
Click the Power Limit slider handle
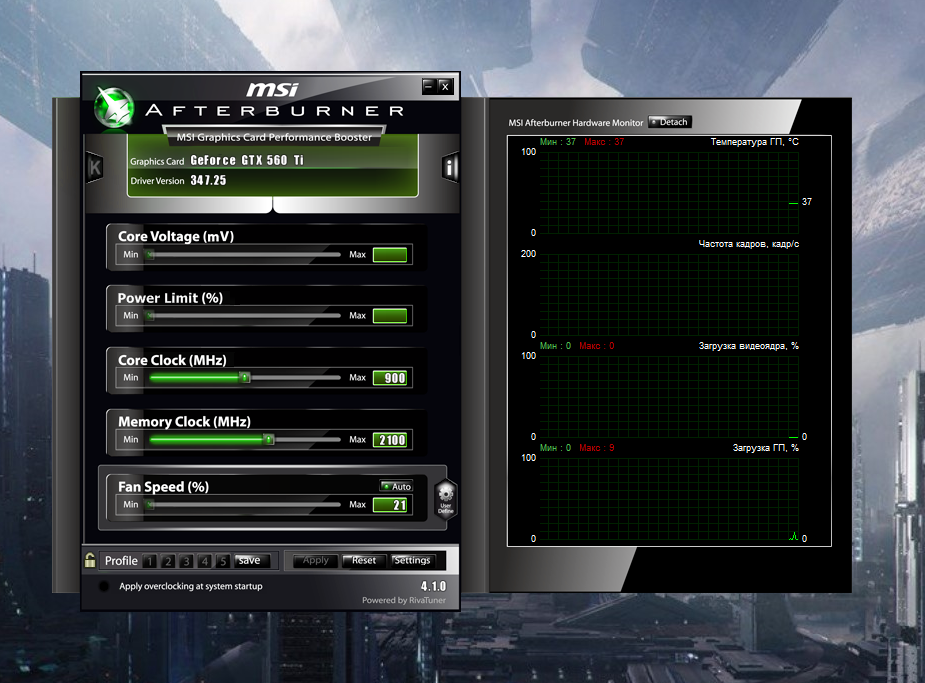coord(150,316)
